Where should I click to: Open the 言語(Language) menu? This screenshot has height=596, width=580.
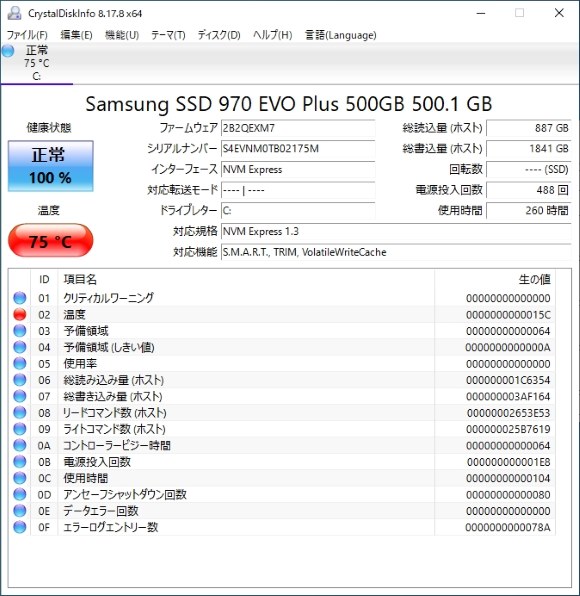pyautogui.click(x=341, y=35)
